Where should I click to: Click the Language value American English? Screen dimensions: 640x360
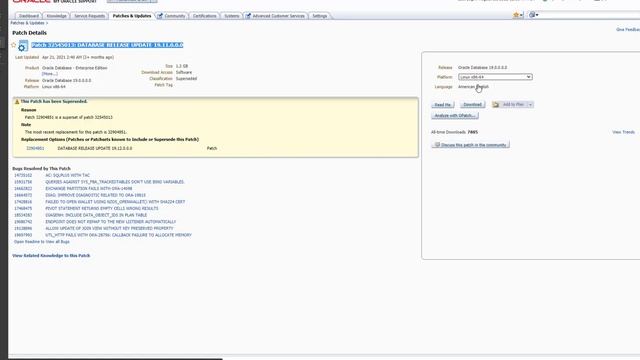[x=473, y=87]
